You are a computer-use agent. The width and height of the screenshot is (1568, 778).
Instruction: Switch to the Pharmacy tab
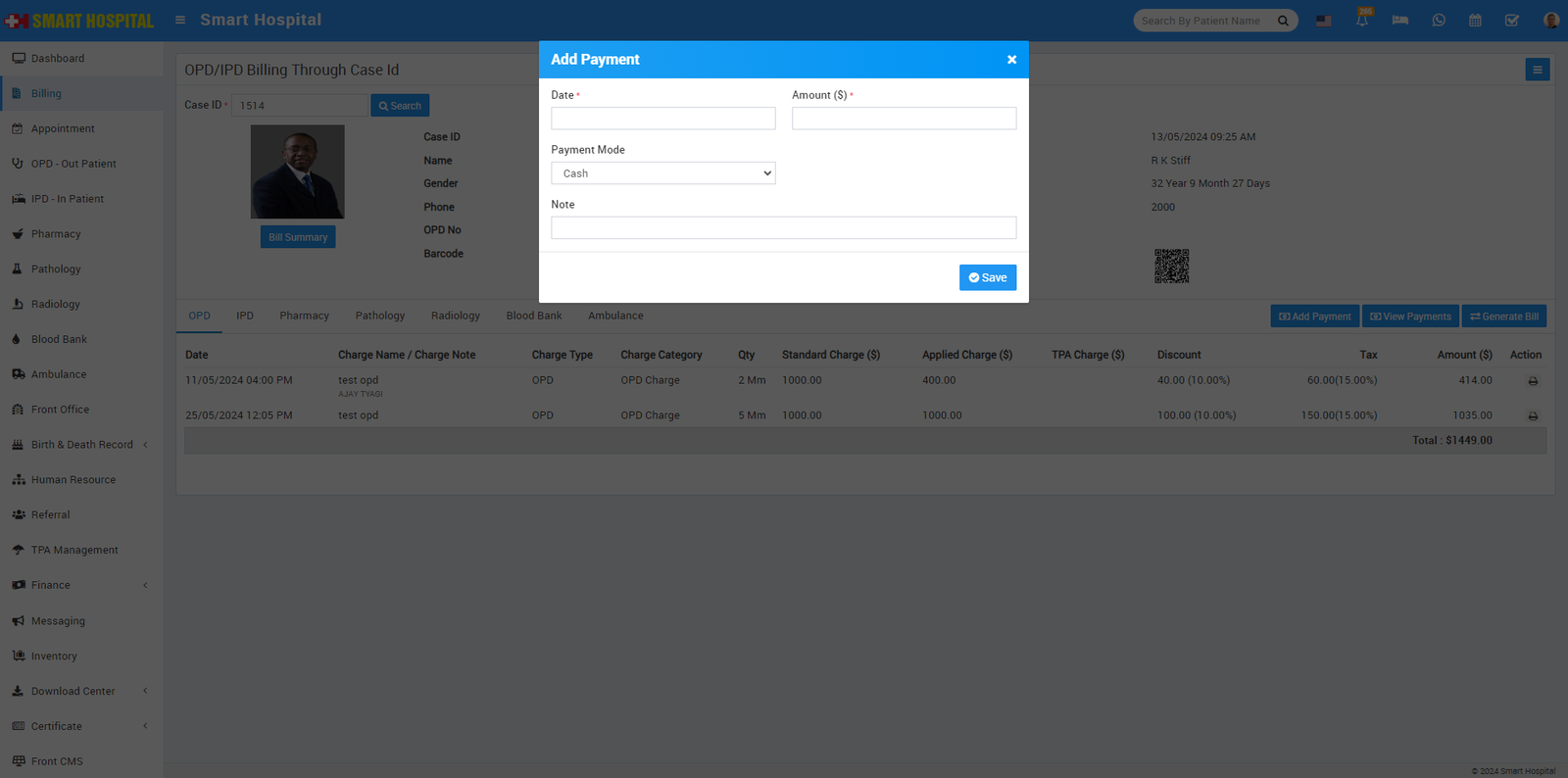coord(304,316)
